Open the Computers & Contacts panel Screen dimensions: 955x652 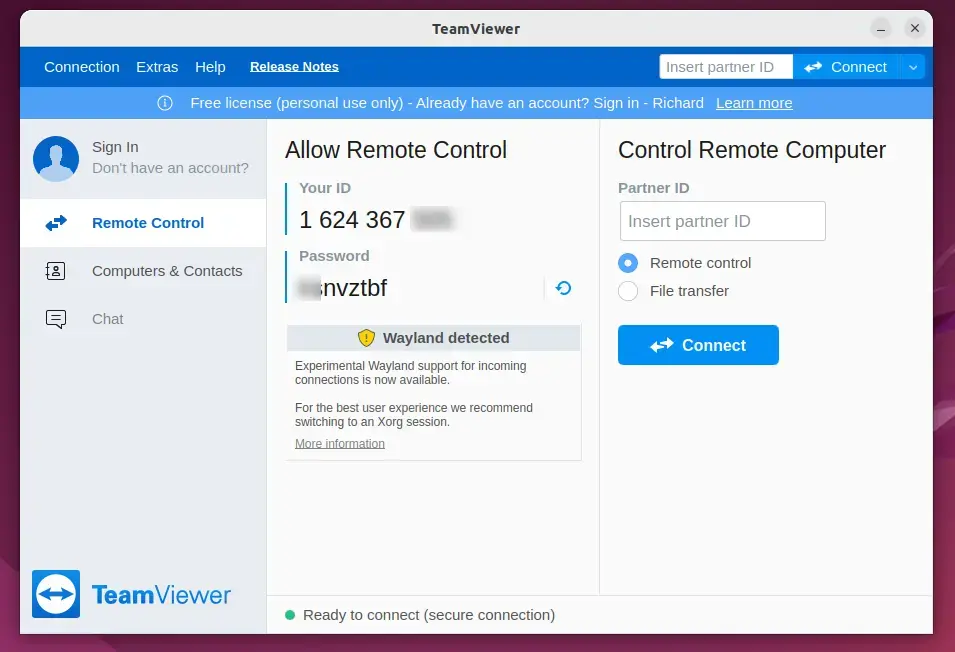click(166, 270)
